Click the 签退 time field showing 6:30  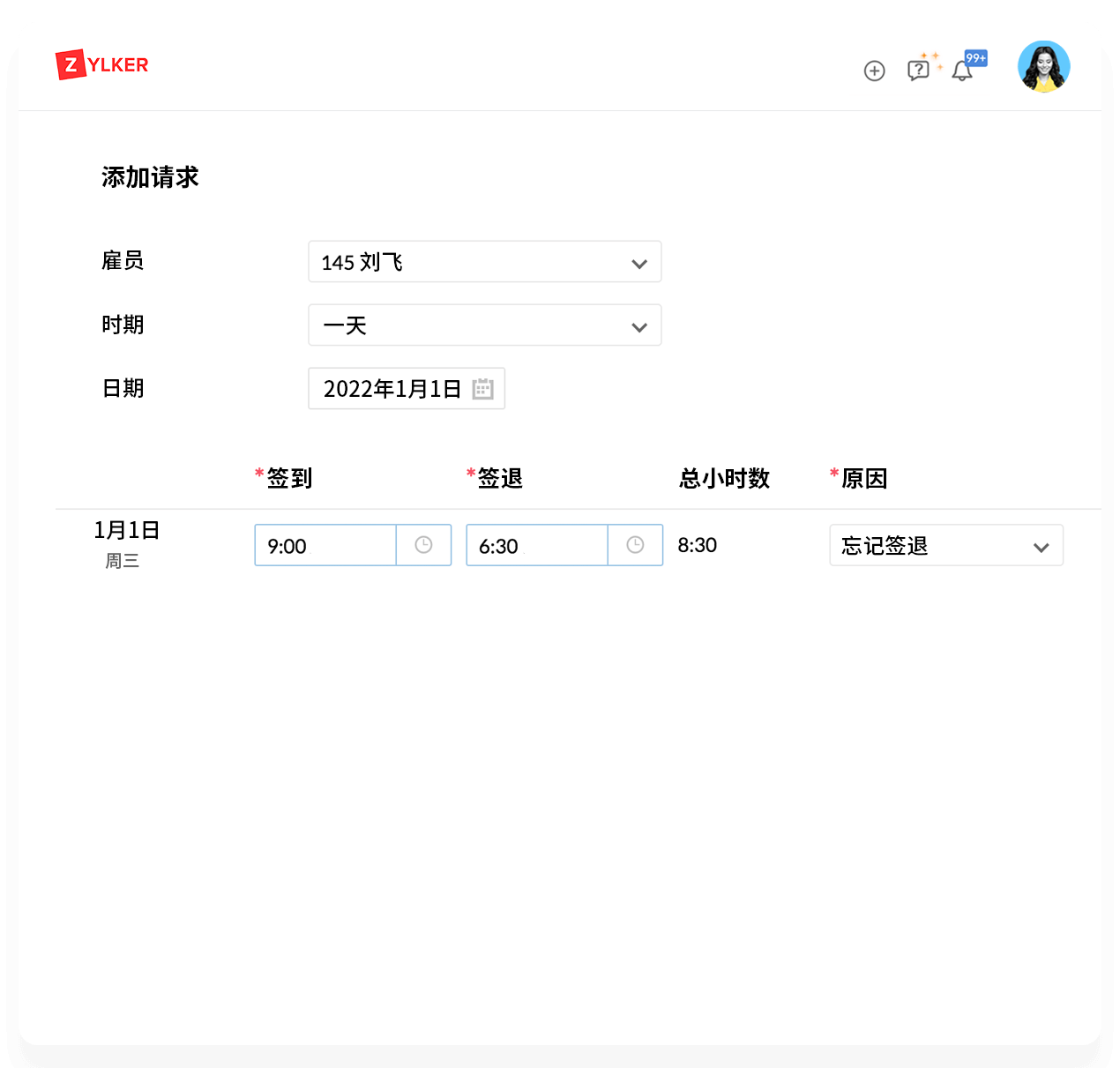point(536,546)
